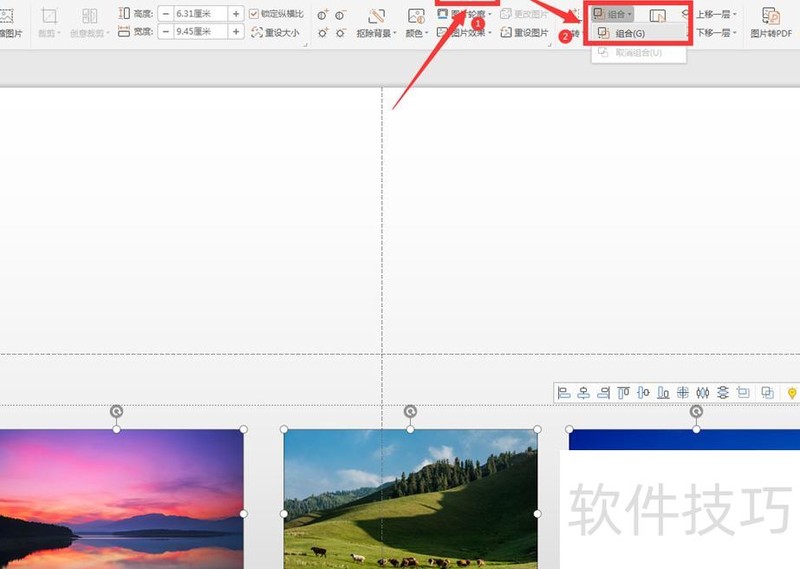
Task: Decrease width with the minus stepper
Action: 165,32
